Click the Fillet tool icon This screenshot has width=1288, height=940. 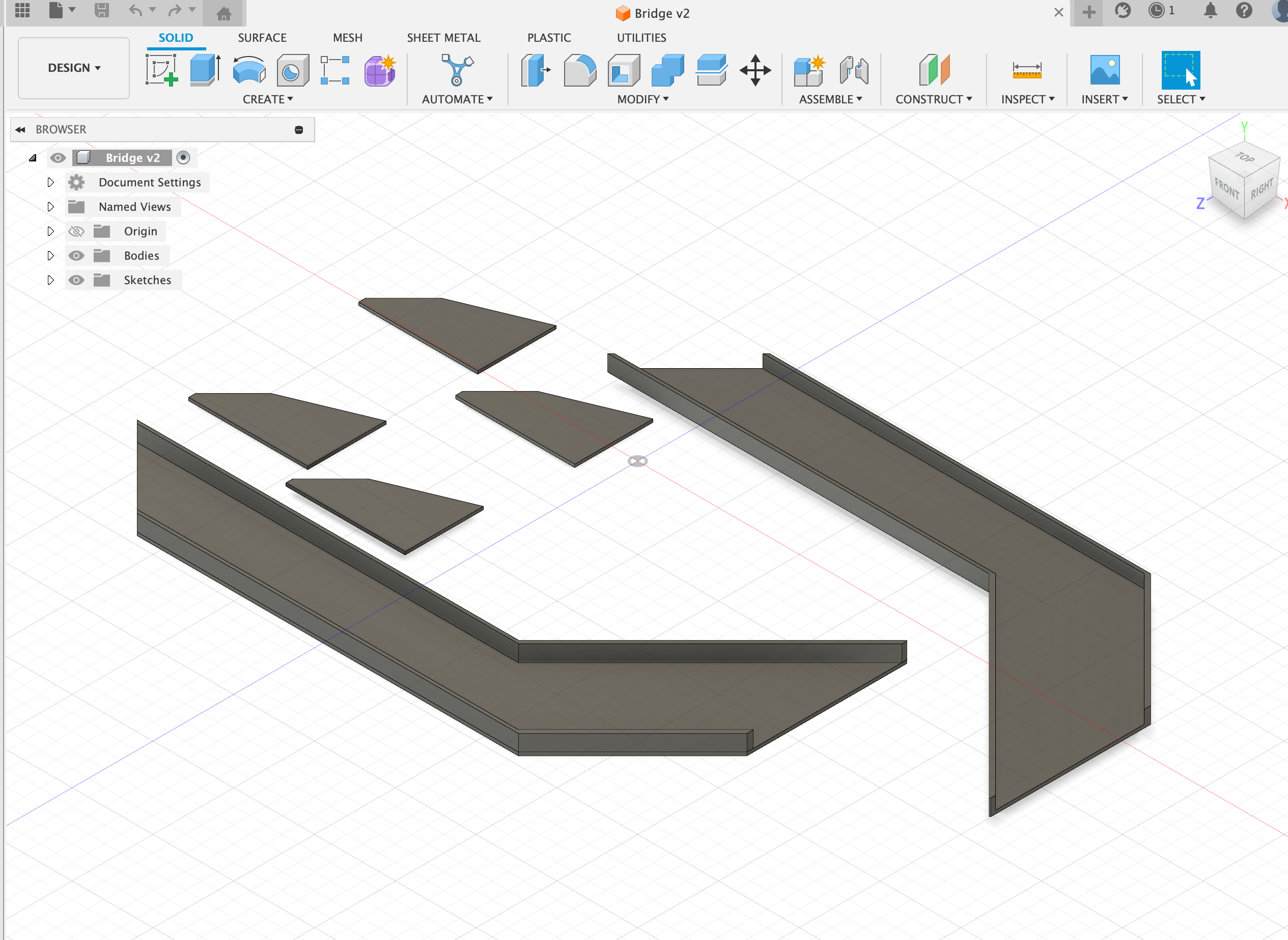click(580, 70)
